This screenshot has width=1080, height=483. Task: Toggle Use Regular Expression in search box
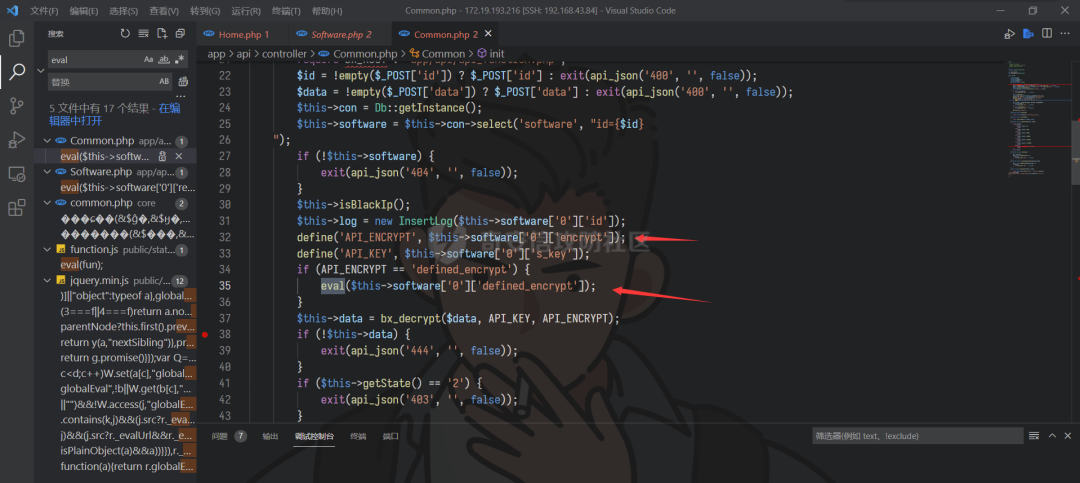tap(180, 60)
